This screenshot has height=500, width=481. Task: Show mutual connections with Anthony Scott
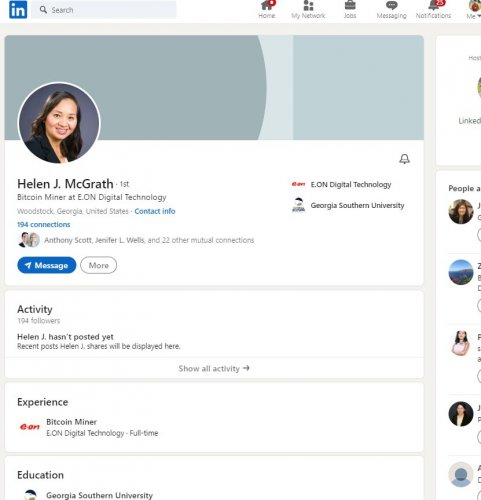coord(149,240)
